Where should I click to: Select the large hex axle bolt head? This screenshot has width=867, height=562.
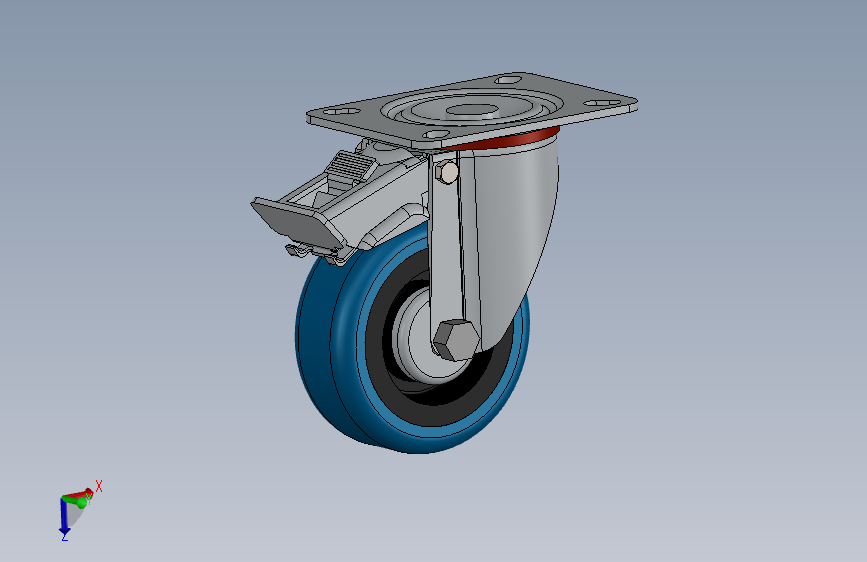(456, 340)
